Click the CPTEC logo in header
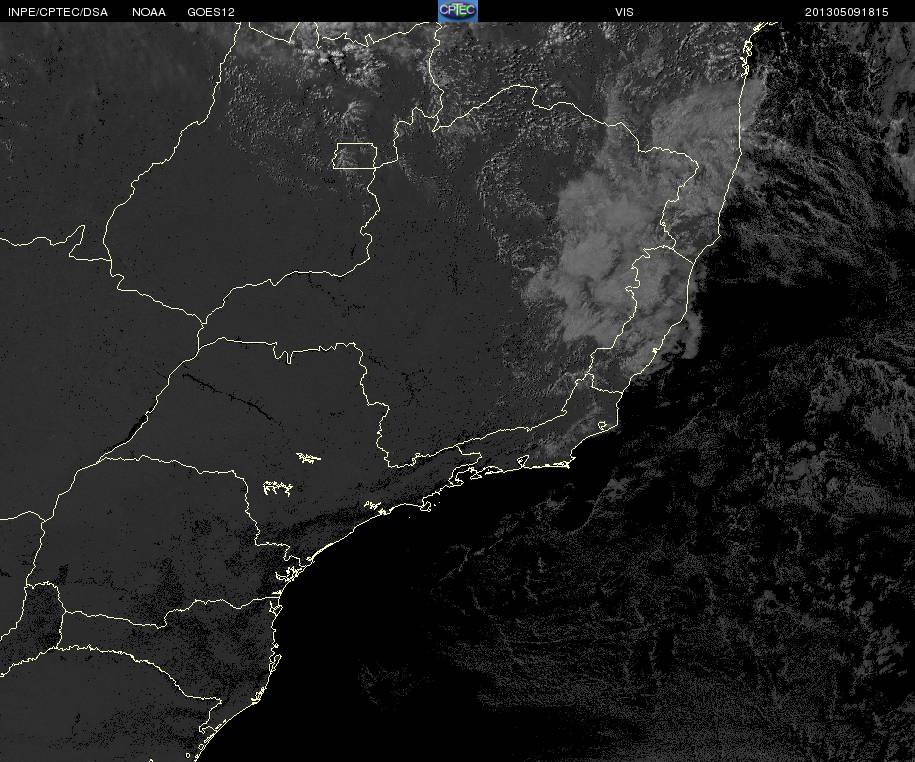915x762 pixels. click(x=458, y=11)
